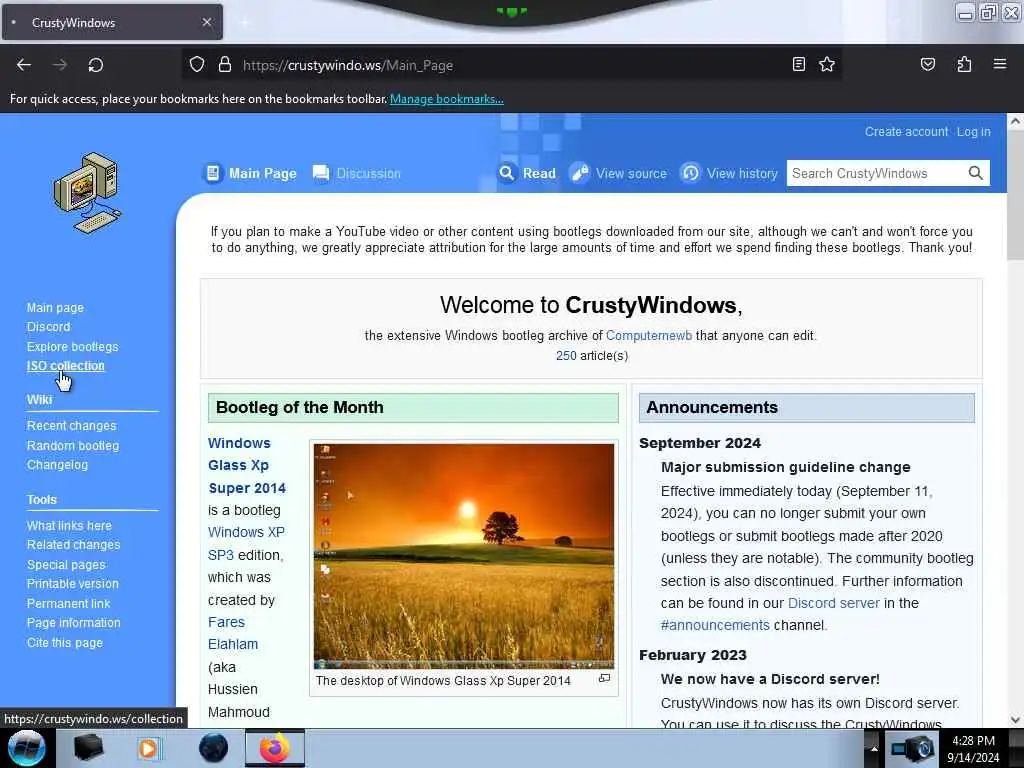Click the Computernewb link
This screenshot has width=1024, height=768.
[648, 335]
